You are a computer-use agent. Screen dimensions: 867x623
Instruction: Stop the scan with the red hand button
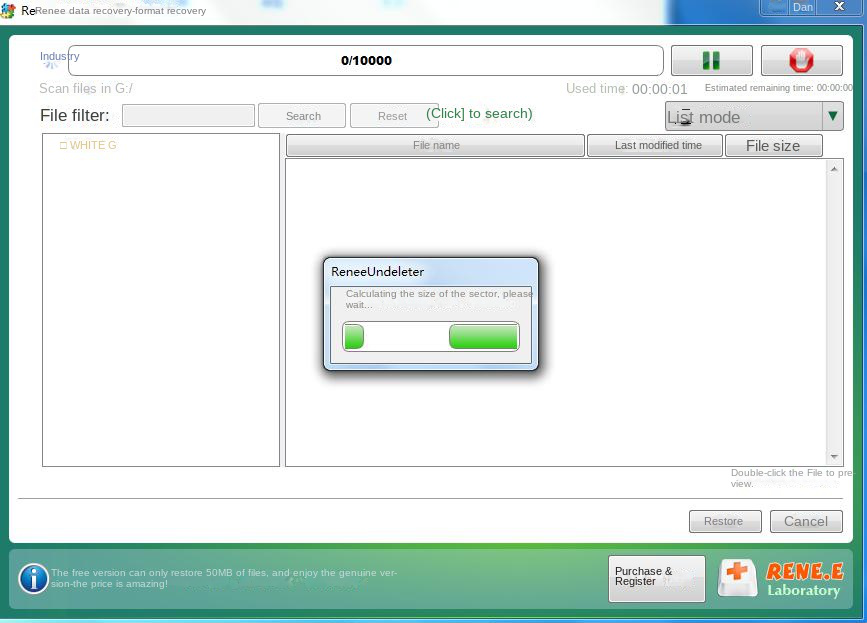[802, 60]
